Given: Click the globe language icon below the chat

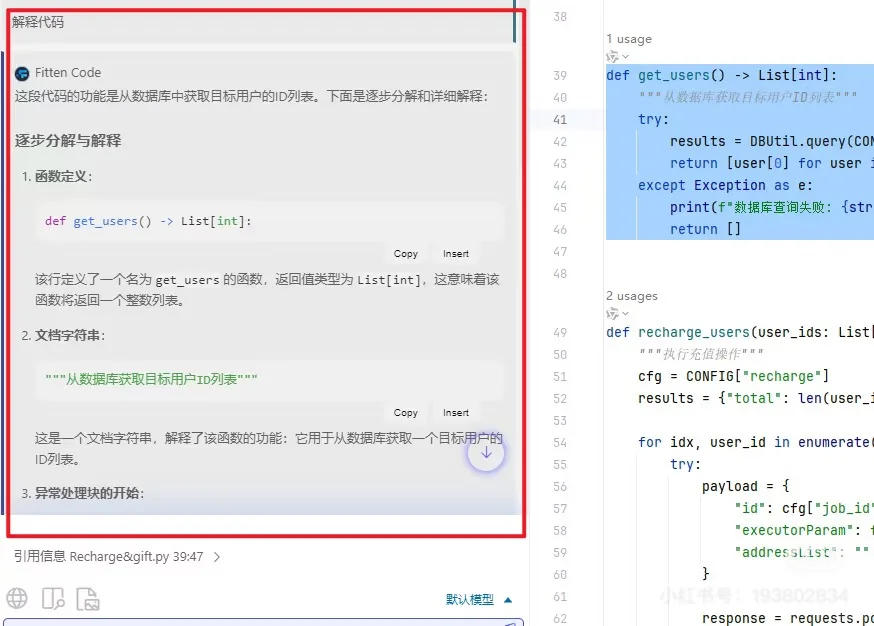Looking at the screenshot, I should pyautogui.click(x=16, y=598).
